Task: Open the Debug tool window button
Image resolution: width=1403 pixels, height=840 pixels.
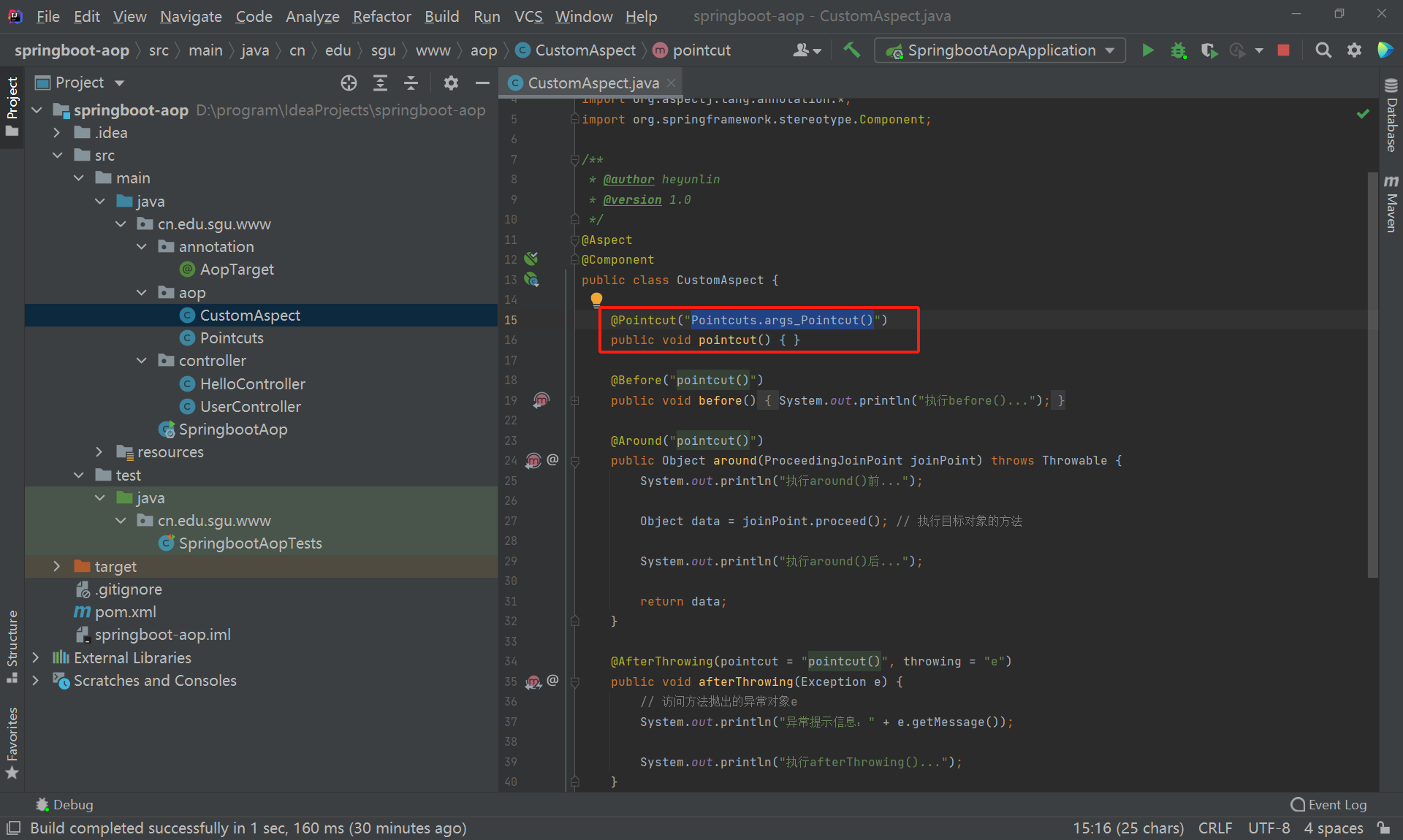Action: tap(64, 804)
